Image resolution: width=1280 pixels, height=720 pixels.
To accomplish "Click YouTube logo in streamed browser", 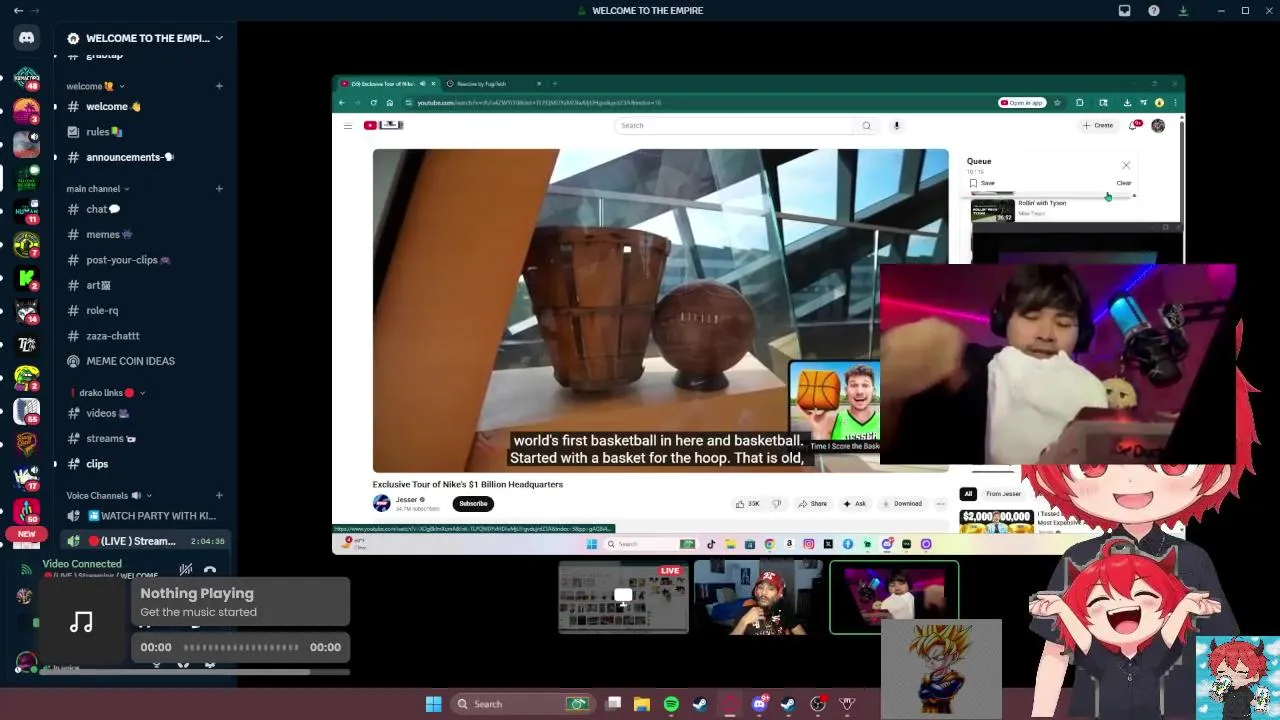I will (383, 126).
